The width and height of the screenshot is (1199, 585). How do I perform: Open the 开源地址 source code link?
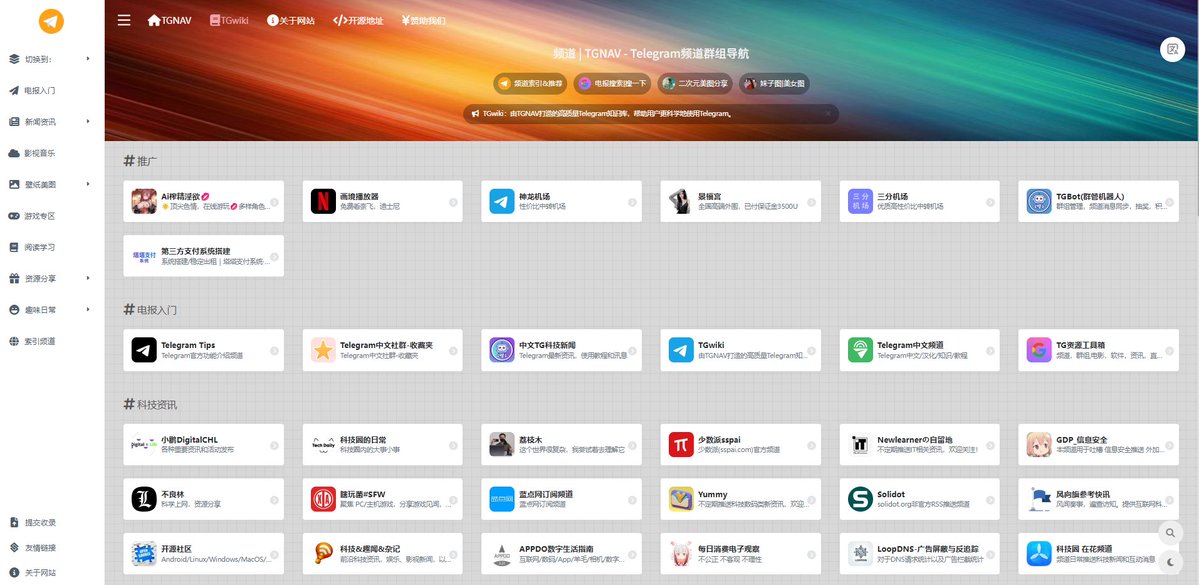point(359,21)
